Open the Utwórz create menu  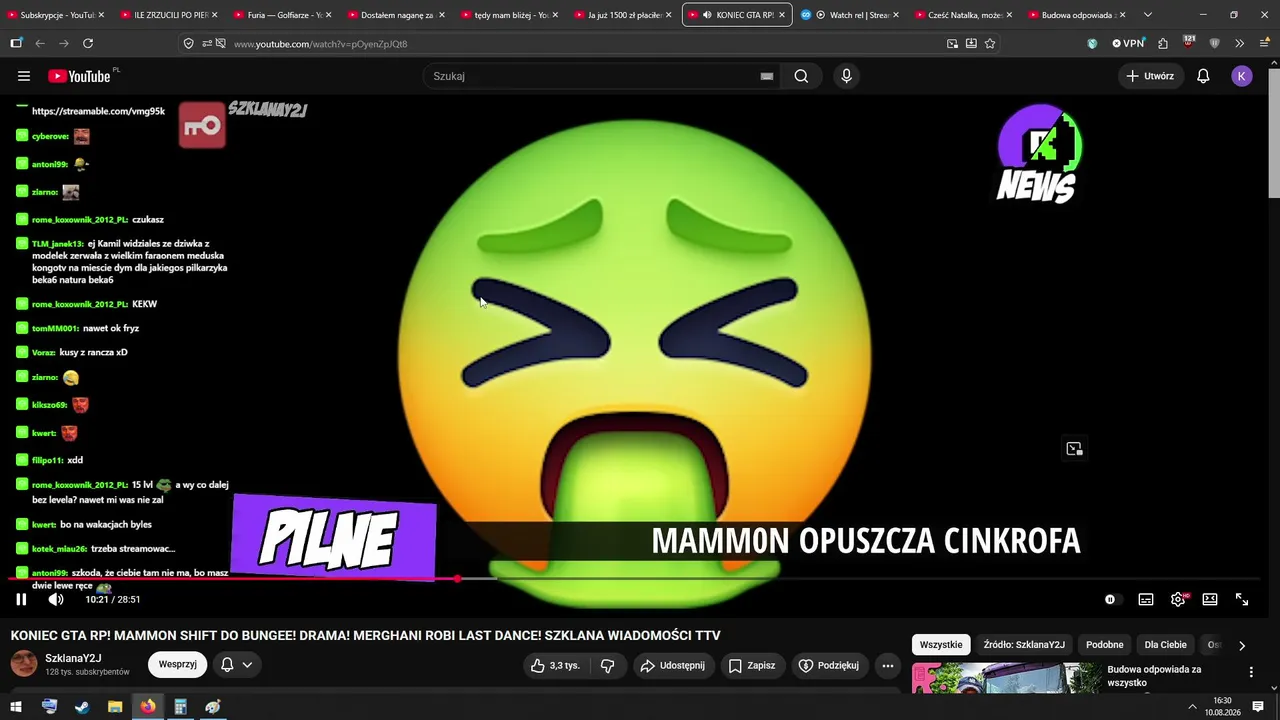(1151, 76)
